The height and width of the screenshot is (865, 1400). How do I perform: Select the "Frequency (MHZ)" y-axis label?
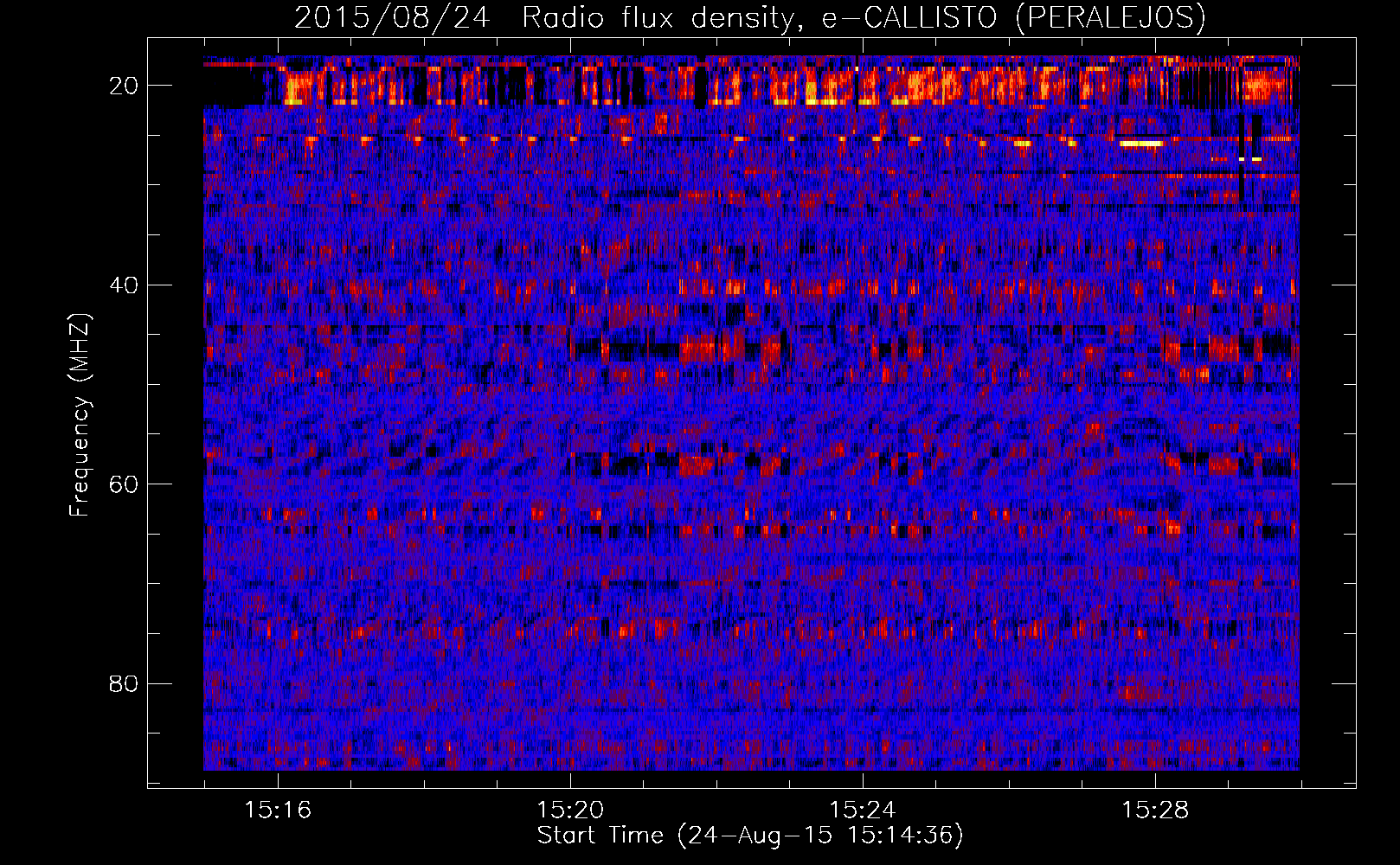79,415
